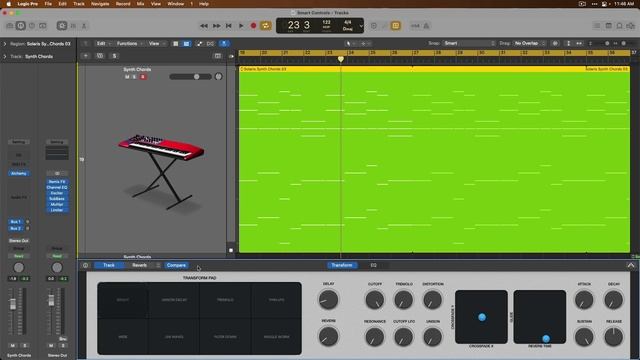Screen dimensions: 640x360
Task: Open the Navigate menu
Action: click(100, 4)
